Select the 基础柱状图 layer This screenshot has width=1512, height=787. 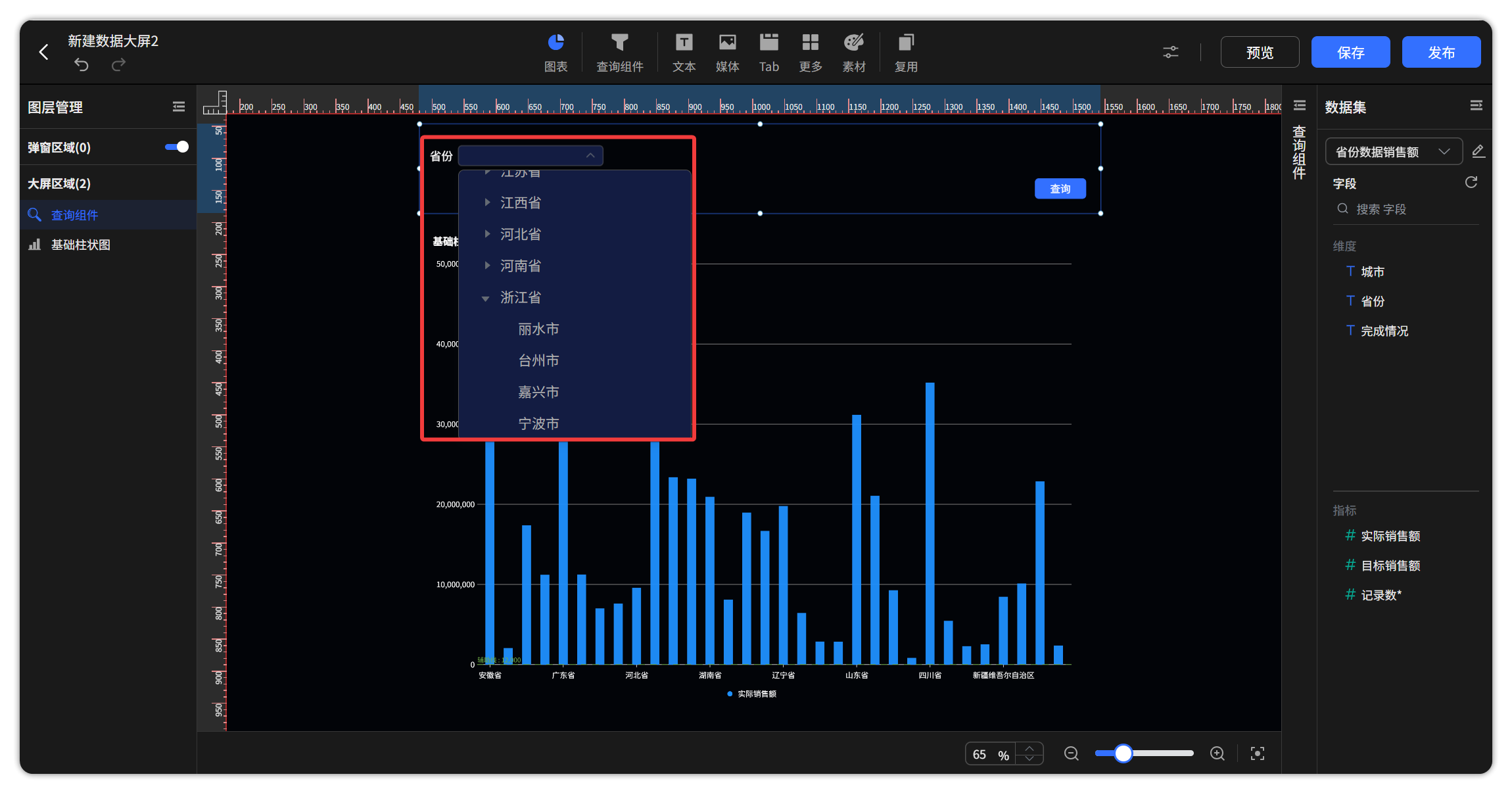point(108,245)
